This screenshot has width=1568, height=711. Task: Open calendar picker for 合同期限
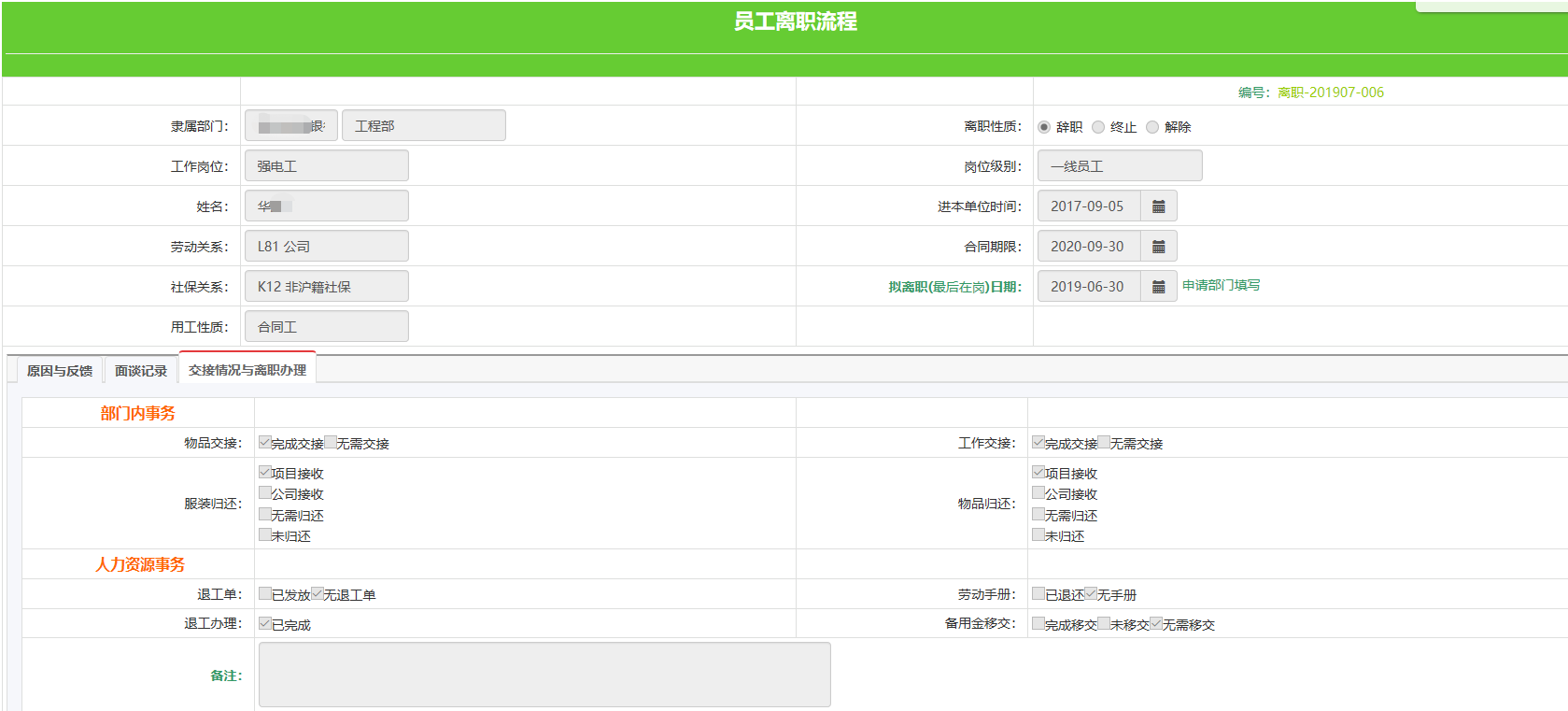tap(1158, 247)
